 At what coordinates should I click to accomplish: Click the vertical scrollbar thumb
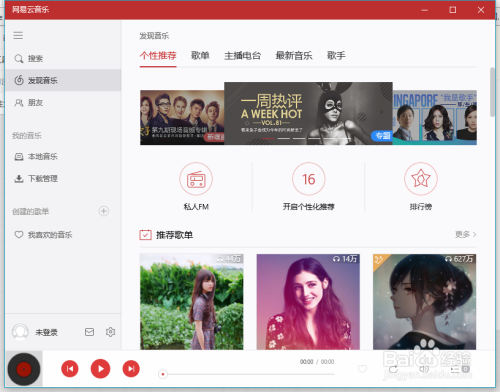(x=492, y=92)
